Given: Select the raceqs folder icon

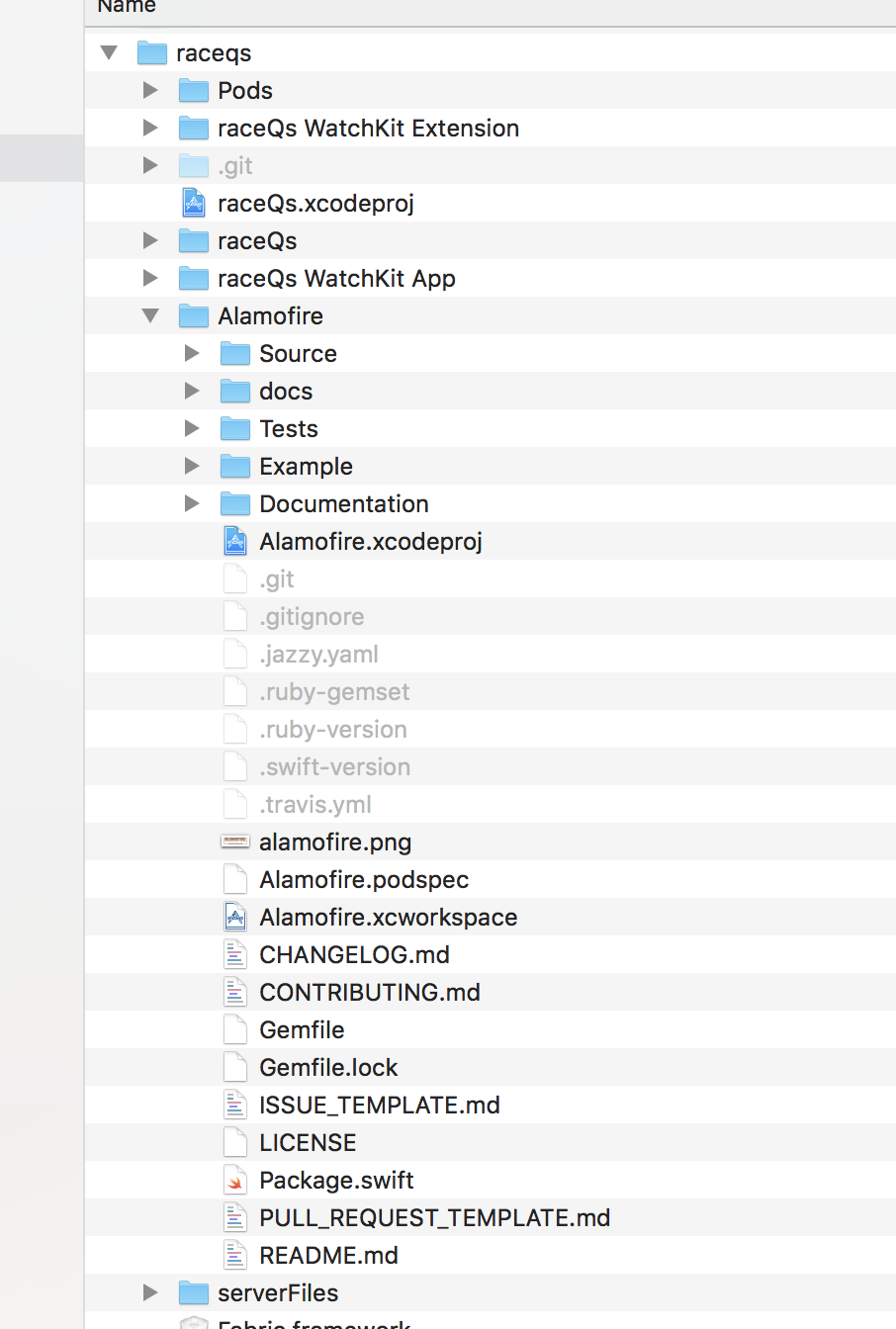Looking at the screenshot, I should (x=151, y=52).
